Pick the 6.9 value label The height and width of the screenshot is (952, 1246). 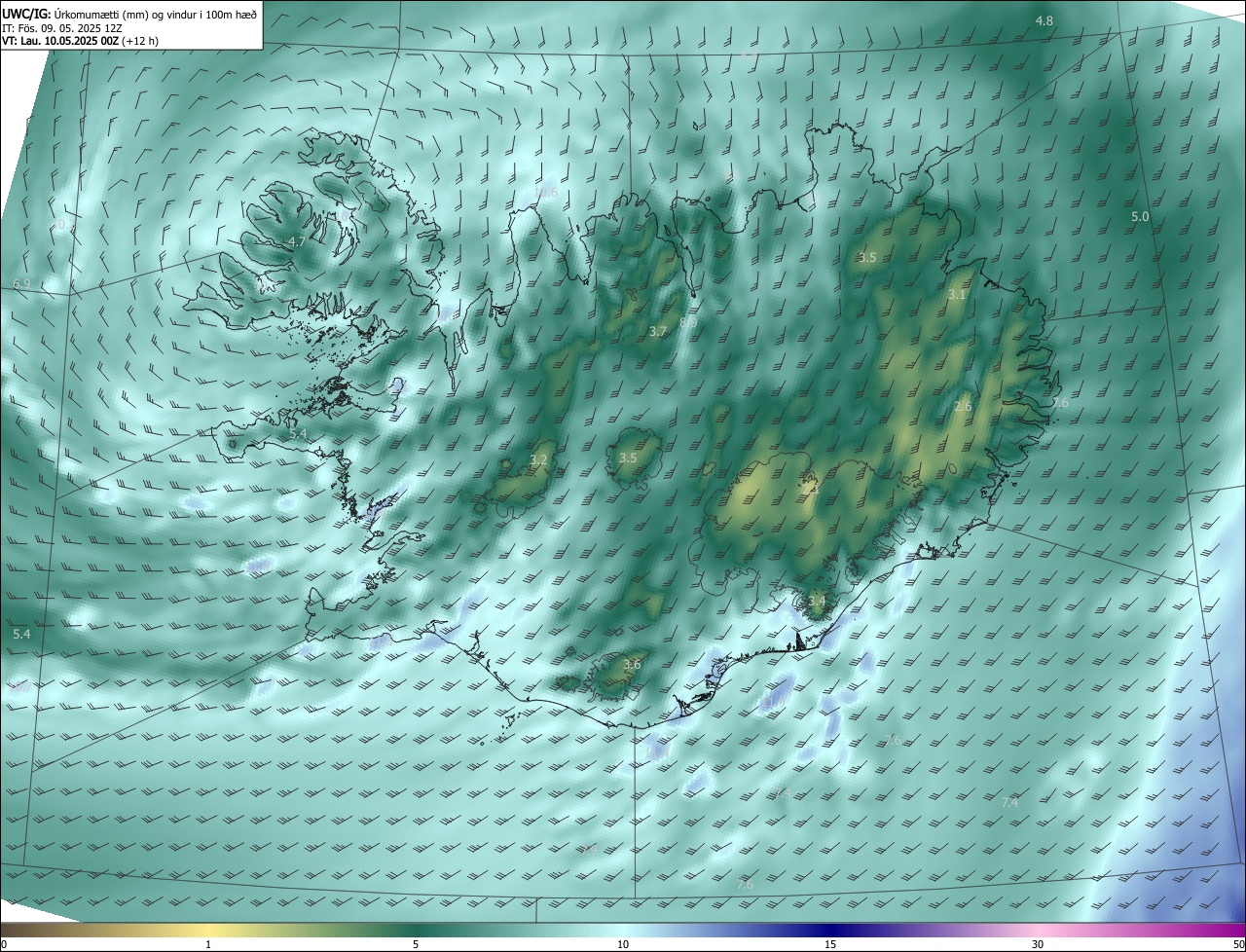coord(21,283)
